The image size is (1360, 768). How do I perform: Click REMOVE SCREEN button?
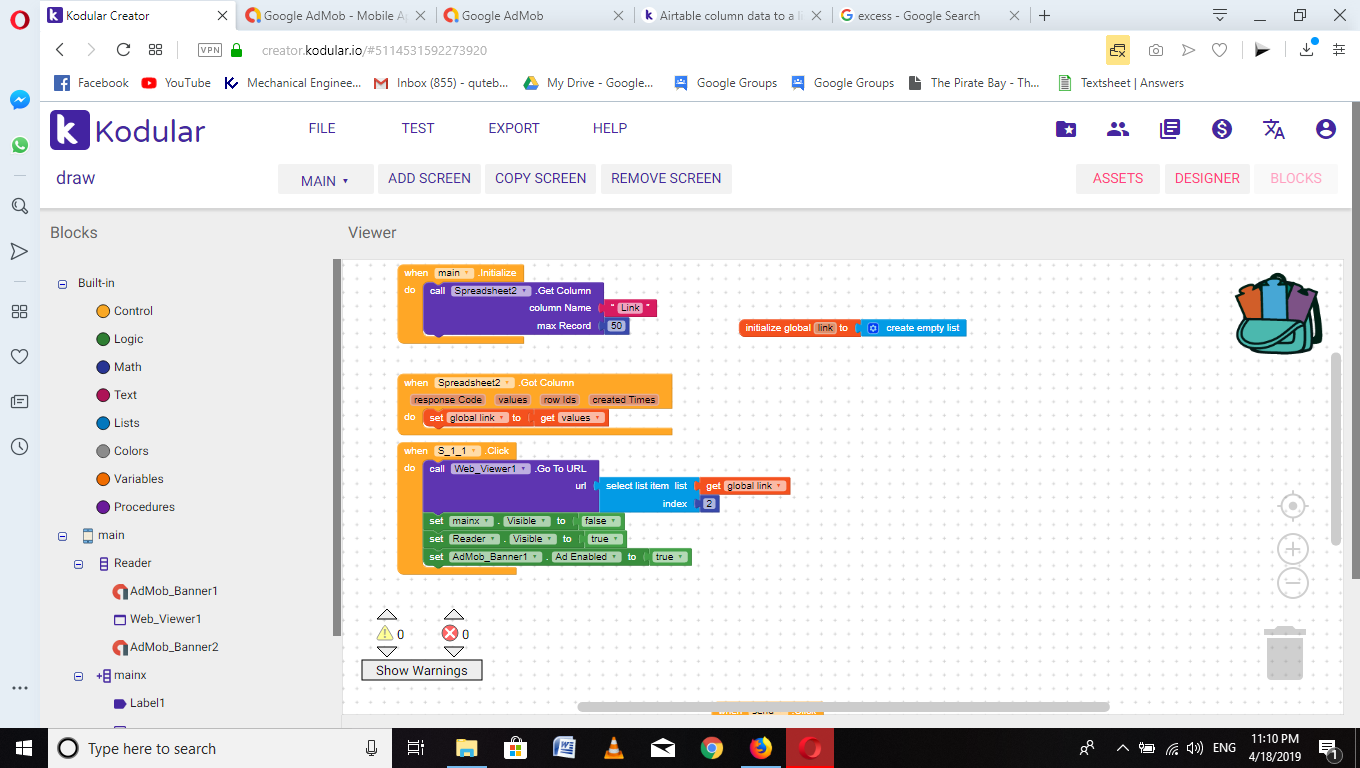[666, 178]
